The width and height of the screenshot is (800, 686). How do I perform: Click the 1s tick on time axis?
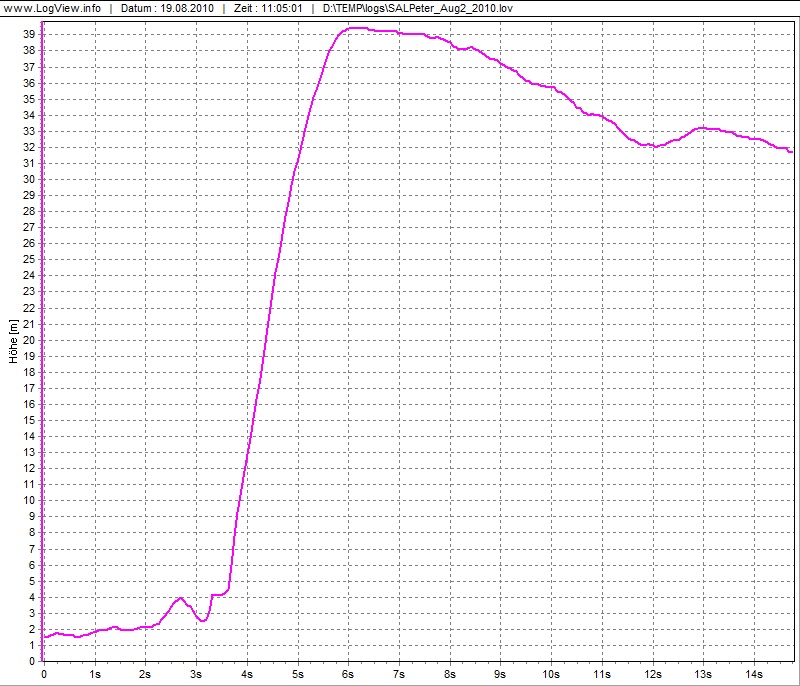95,673
